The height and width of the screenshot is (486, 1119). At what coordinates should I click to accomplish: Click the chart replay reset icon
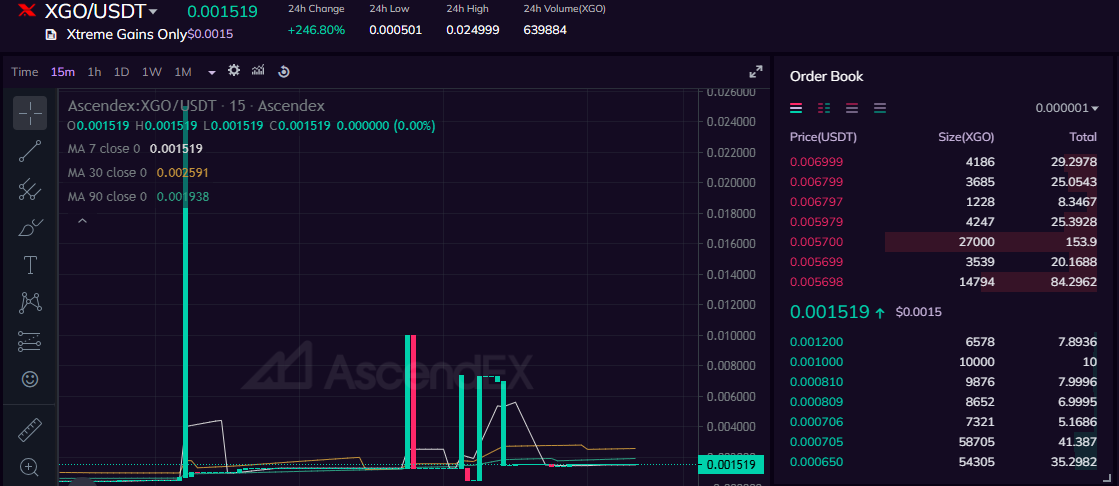pyautogui.click(x=283, y=71)
